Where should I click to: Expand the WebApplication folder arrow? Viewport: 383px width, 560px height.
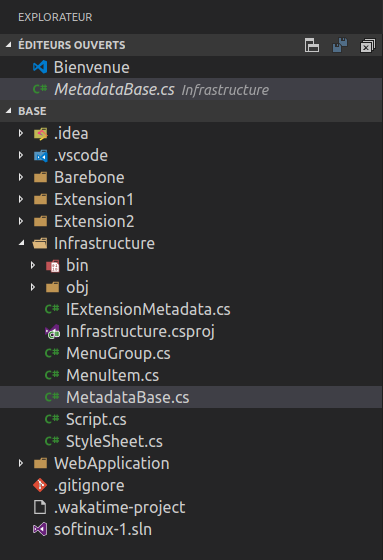point(21,463)
